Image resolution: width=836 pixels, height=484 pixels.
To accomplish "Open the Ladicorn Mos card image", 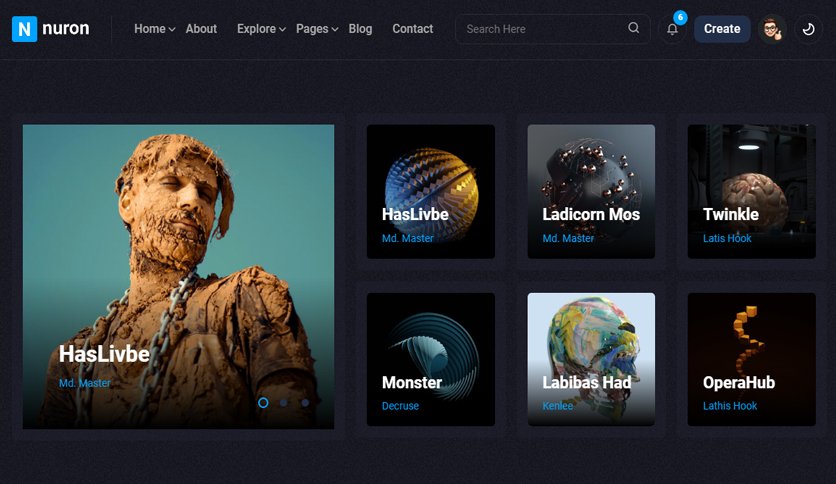I will coord(591,191).
